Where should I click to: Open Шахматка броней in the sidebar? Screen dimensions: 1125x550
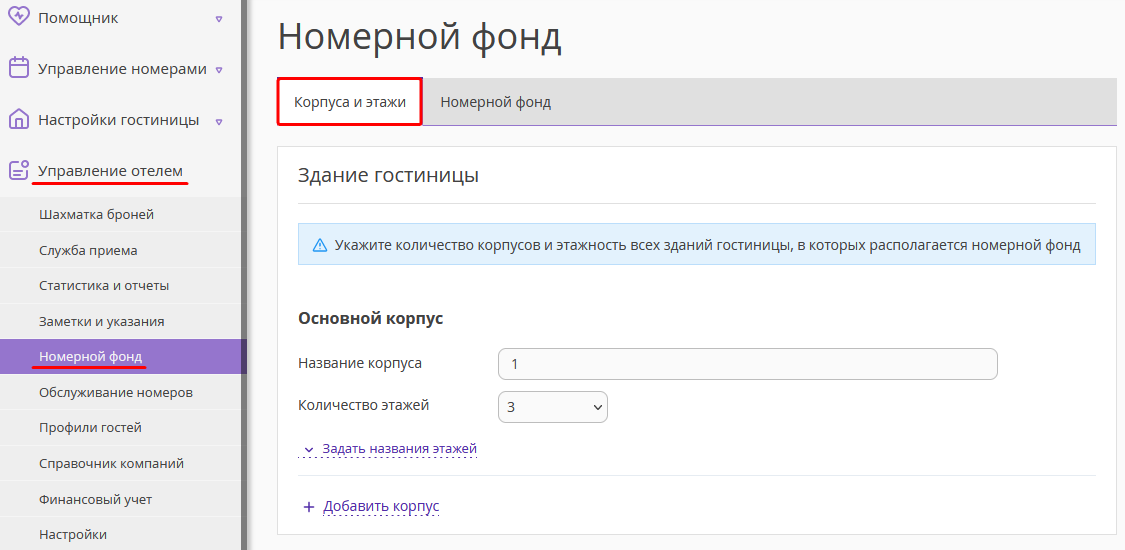(96, 214)
